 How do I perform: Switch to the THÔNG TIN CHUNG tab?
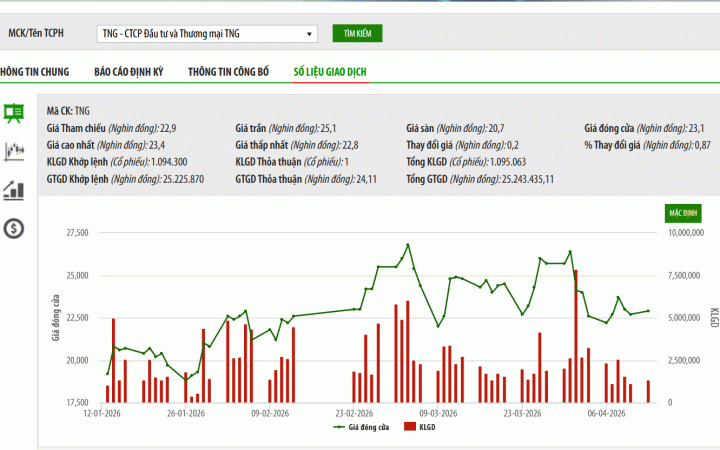pyautogui.click(x=35, y=72)
